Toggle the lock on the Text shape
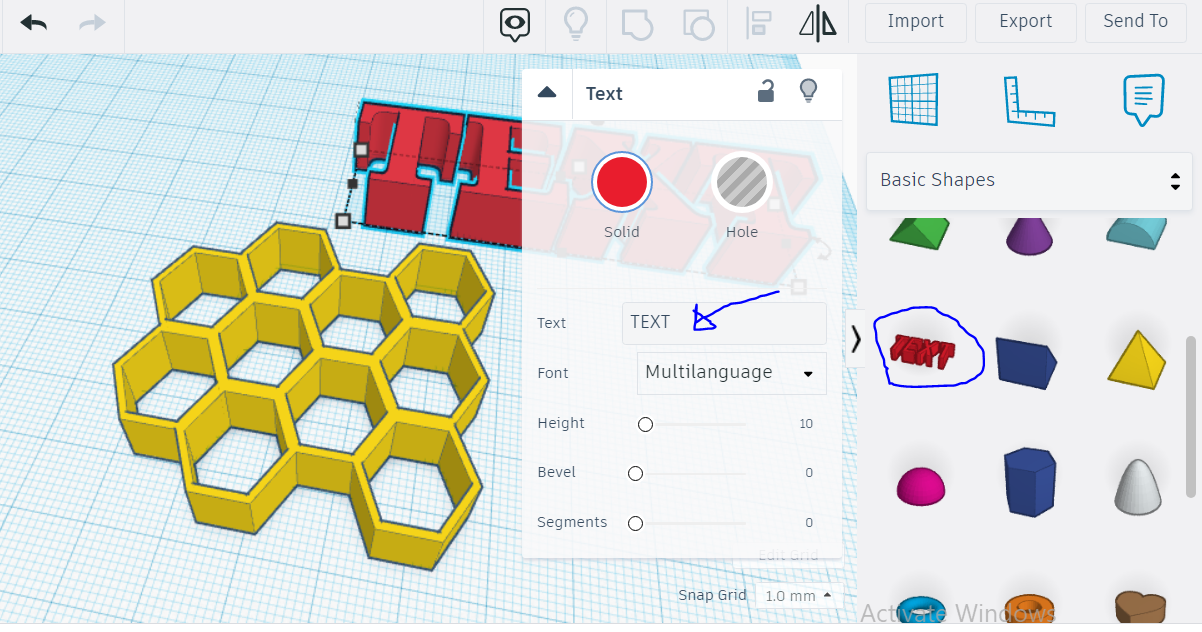This screenshot has height=632, width=1202. pos(765,92)
